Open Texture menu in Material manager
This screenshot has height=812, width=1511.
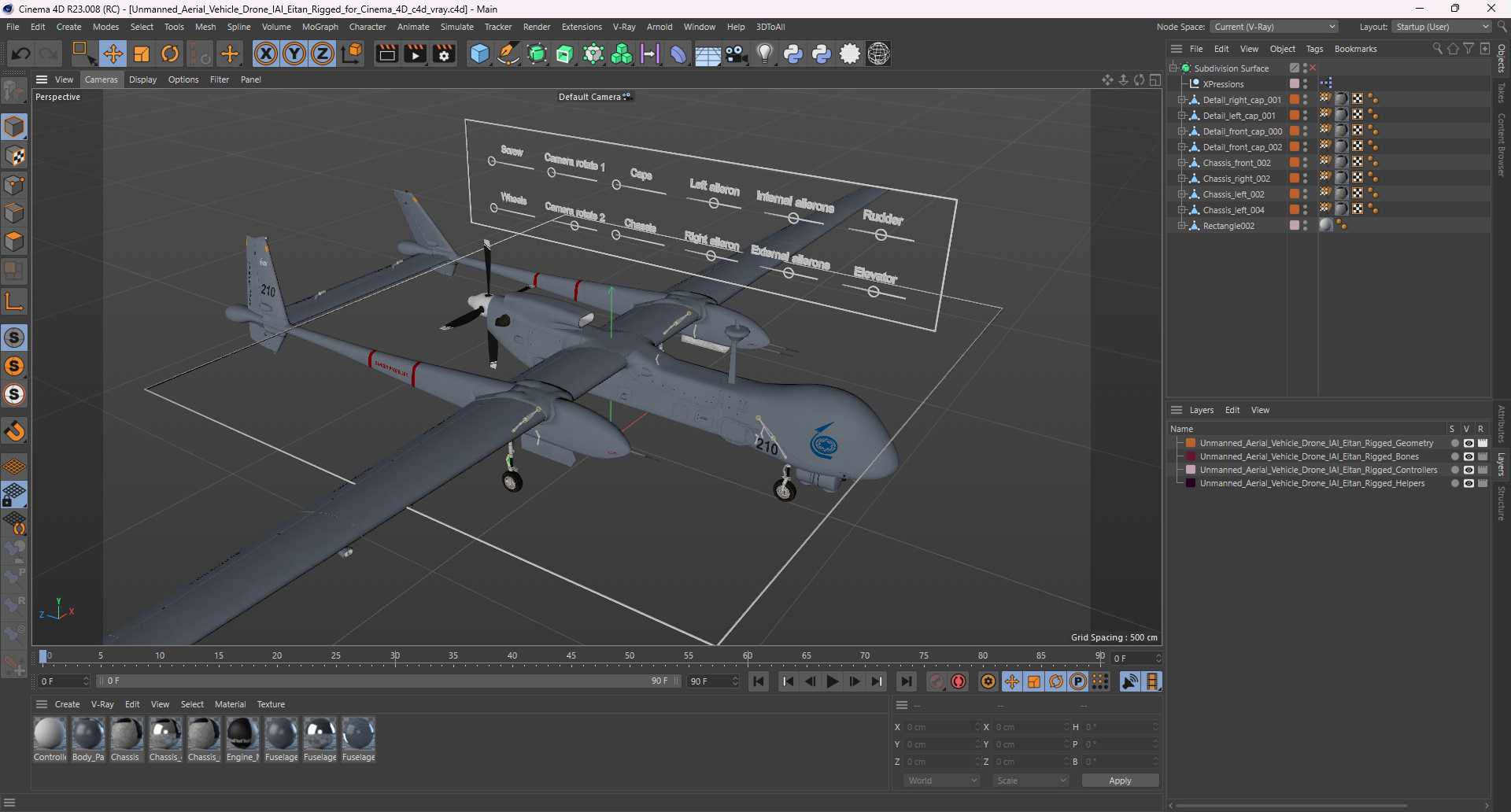(x=271, y=704)
